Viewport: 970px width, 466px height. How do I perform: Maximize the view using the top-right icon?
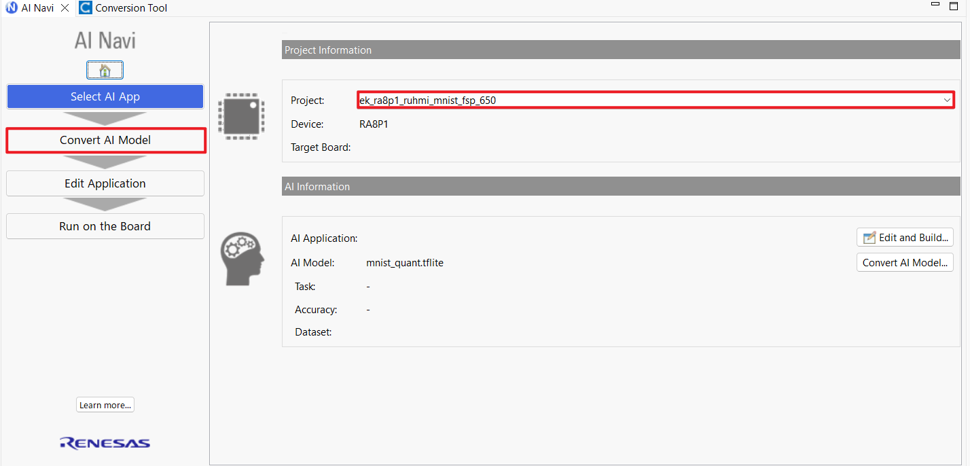[955, 6]
